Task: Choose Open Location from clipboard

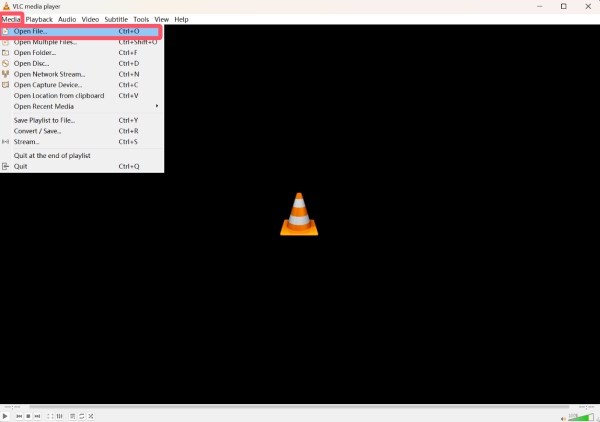Action: tap(82, 96)
